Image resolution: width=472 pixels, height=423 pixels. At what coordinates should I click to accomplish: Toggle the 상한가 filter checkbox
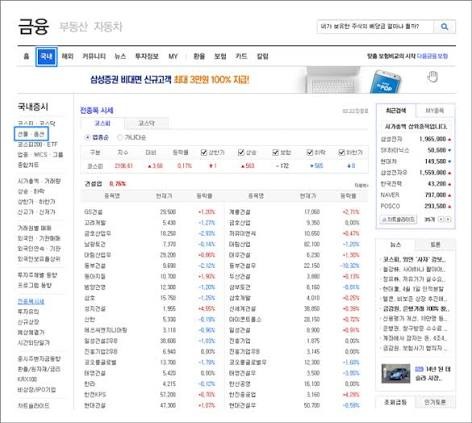(204, 152)
